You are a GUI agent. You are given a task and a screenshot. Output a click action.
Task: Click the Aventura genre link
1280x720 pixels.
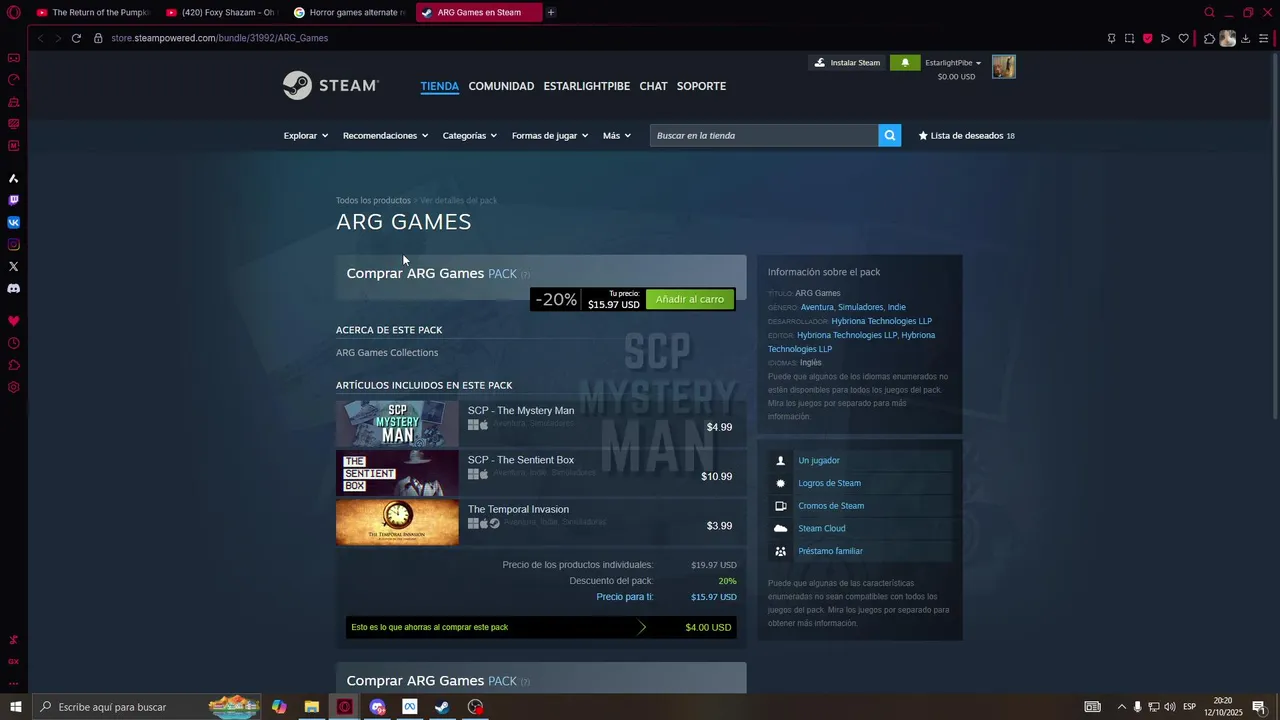point(817,307)
